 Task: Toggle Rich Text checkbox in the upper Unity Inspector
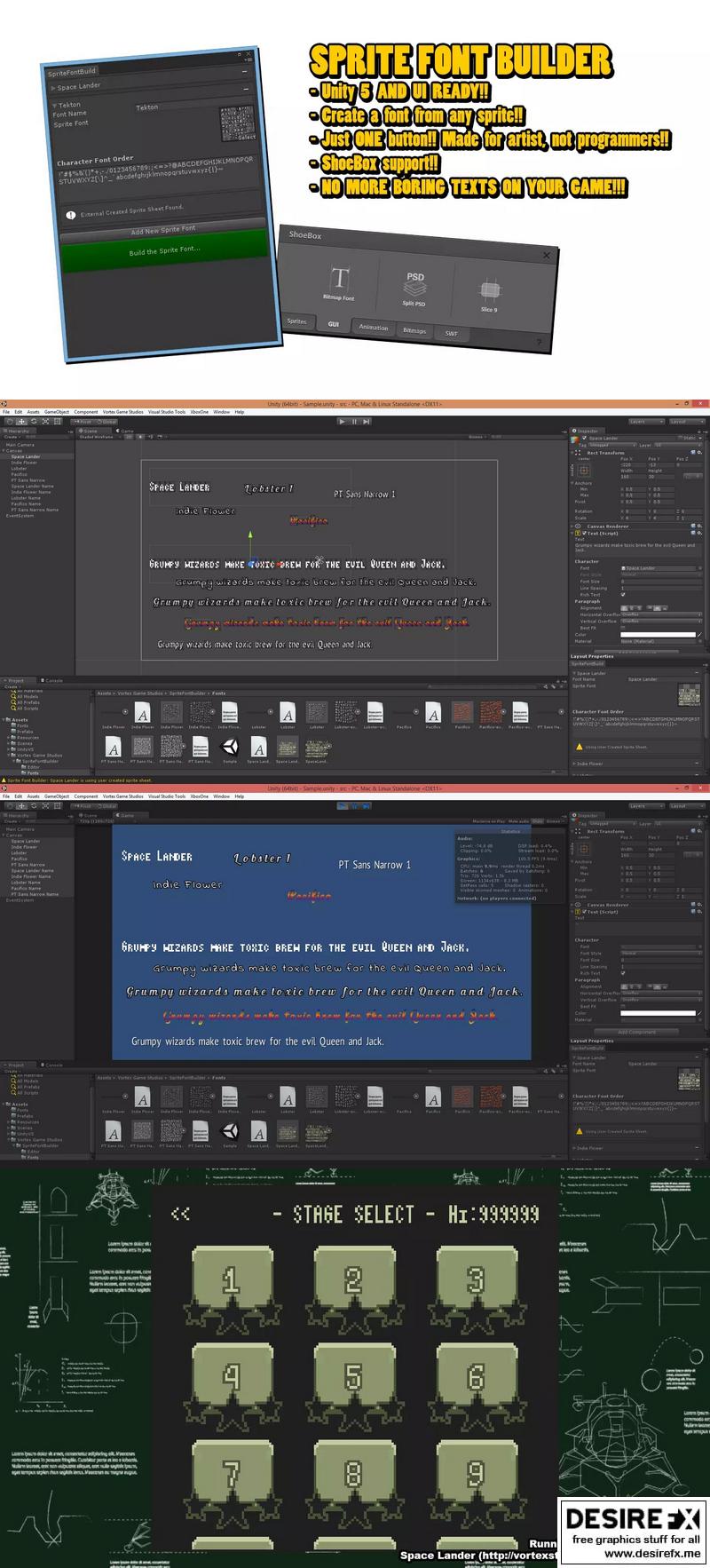click(x=622, y=595)
